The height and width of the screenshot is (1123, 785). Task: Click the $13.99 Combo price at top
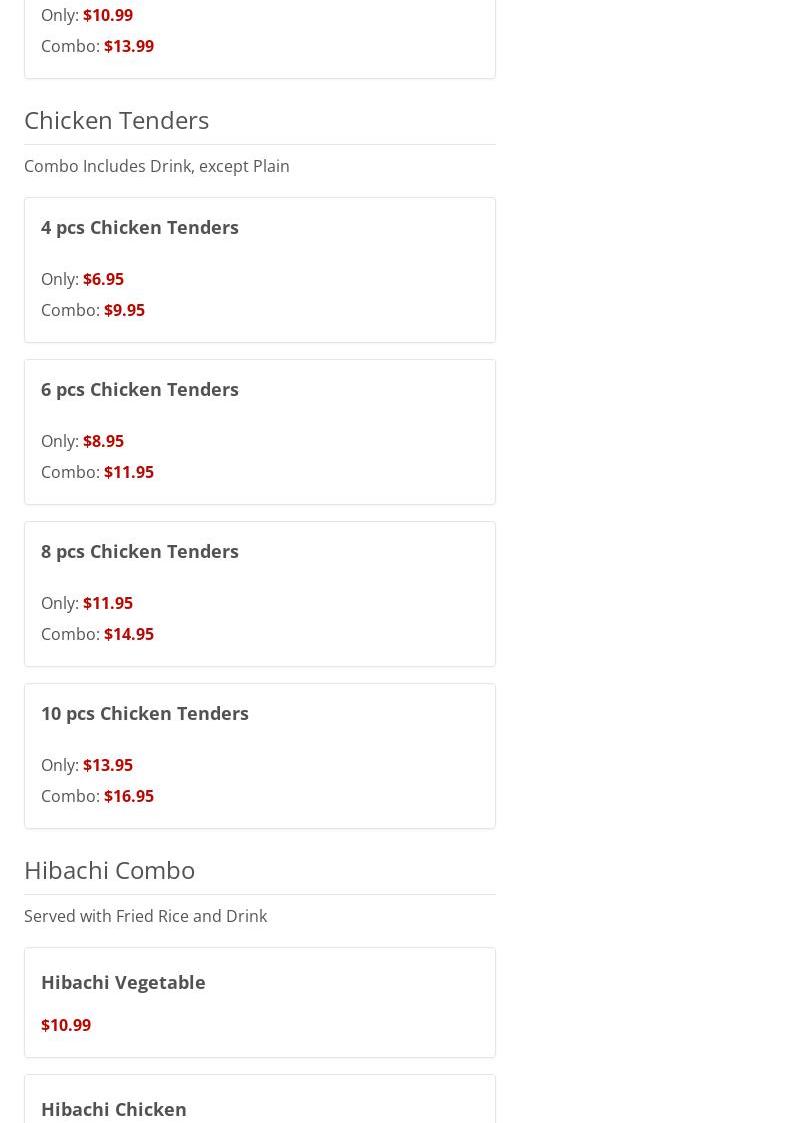(129, 45)
